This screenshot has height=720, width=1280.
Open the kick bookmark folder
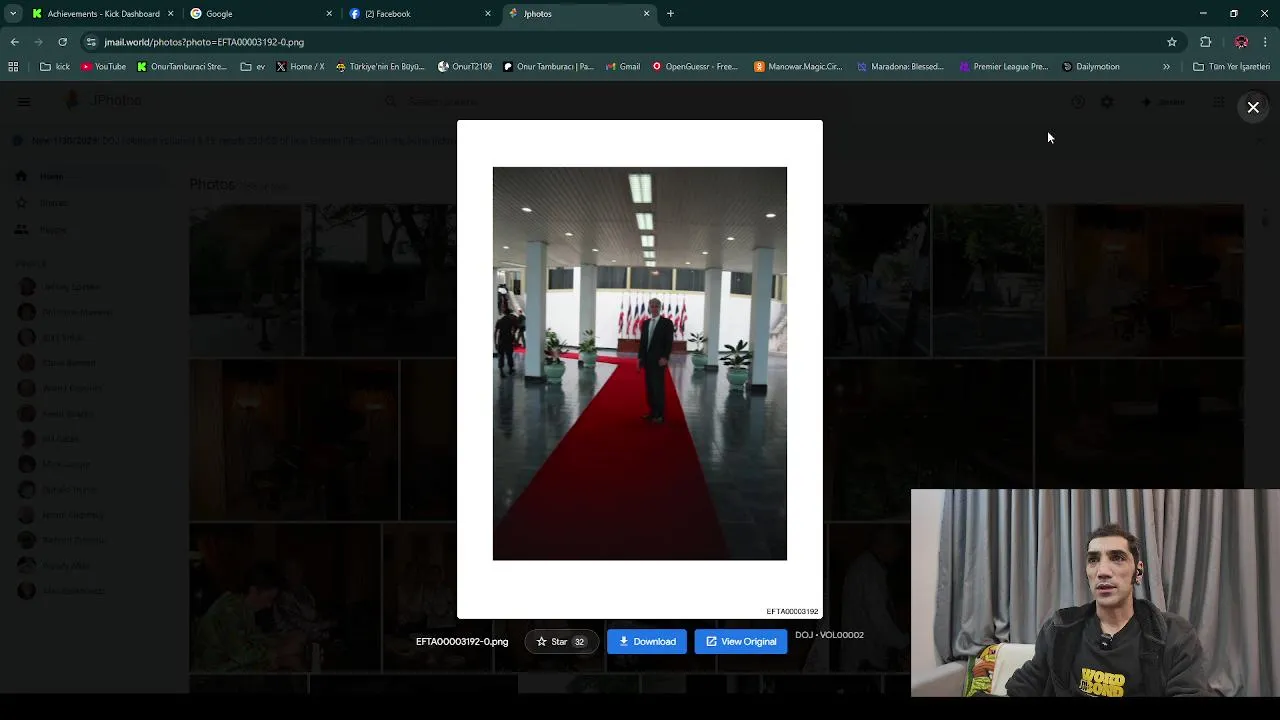55,67
